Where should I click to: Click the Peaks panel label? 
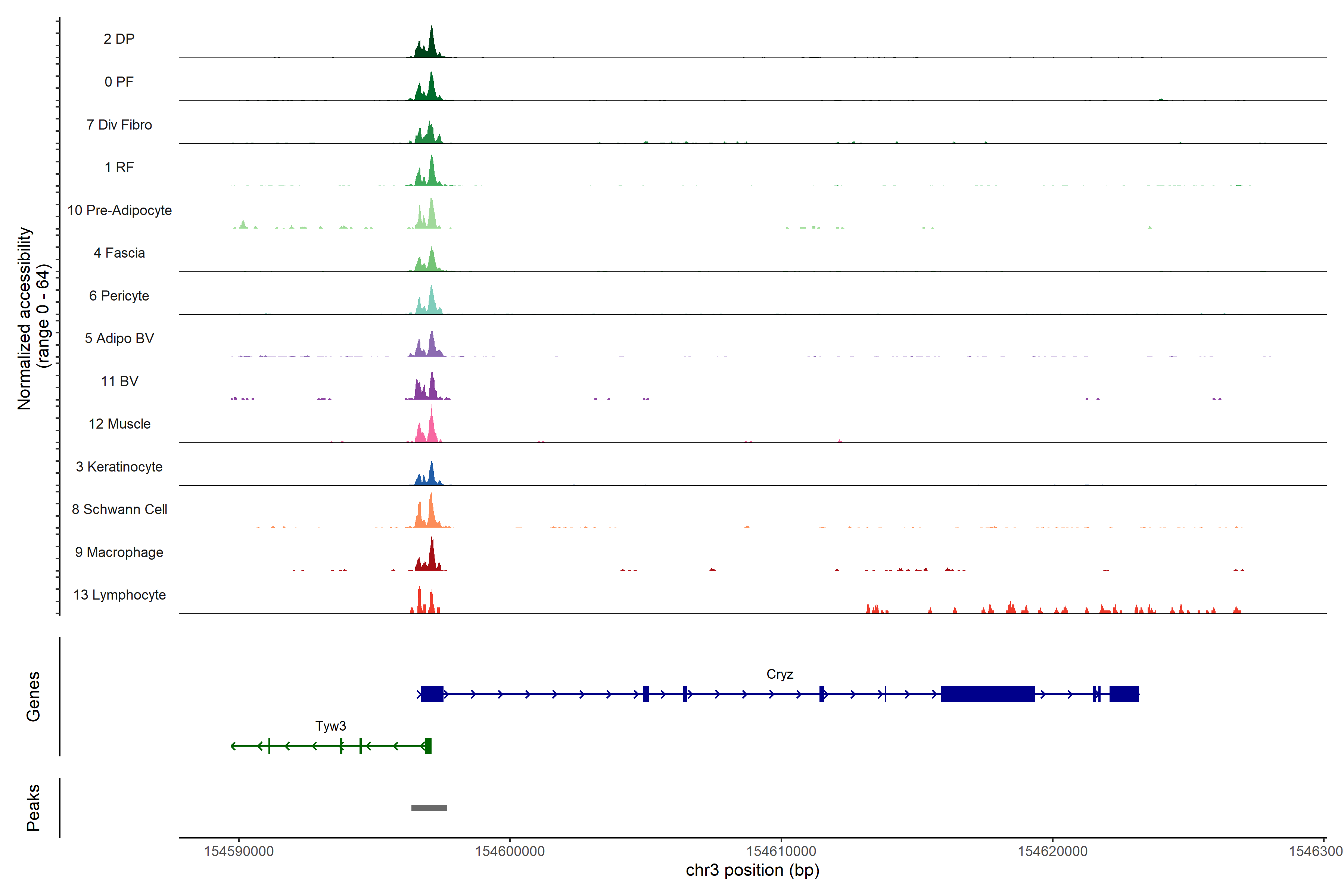[x=33, y=808]
